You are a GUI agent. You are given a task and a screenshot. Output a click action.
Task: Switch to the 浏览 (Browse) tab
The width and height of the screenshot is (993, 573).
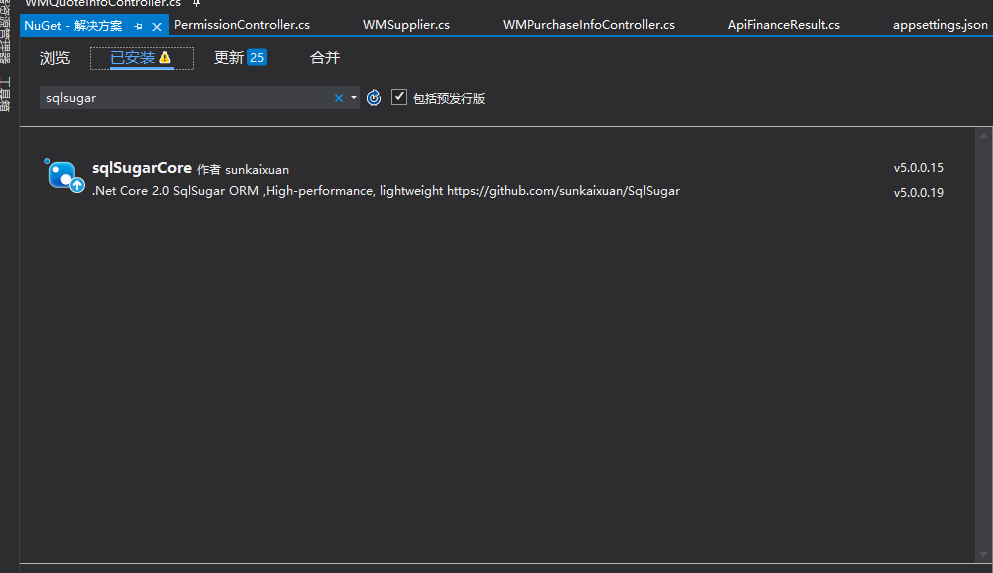tap(54, 58)
